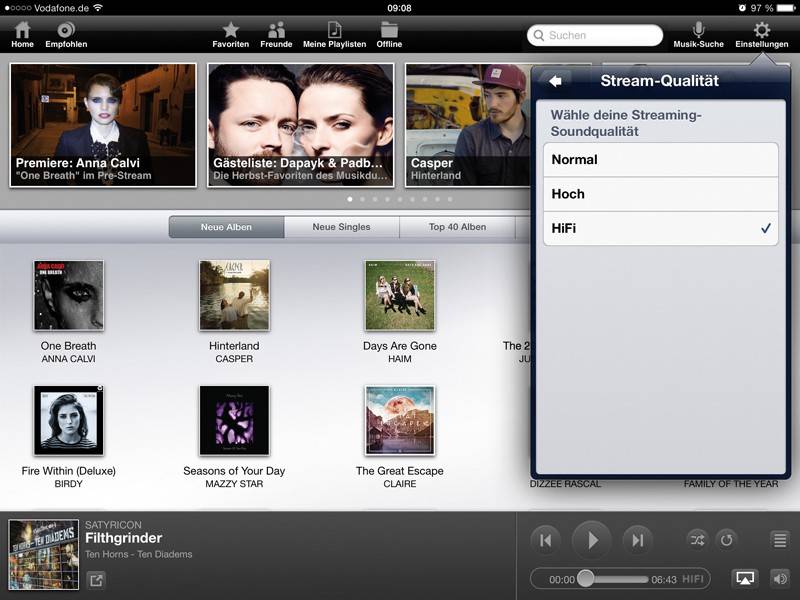
Task: Open artist SATYRICON from the player
Action: [x=113, y=525]
